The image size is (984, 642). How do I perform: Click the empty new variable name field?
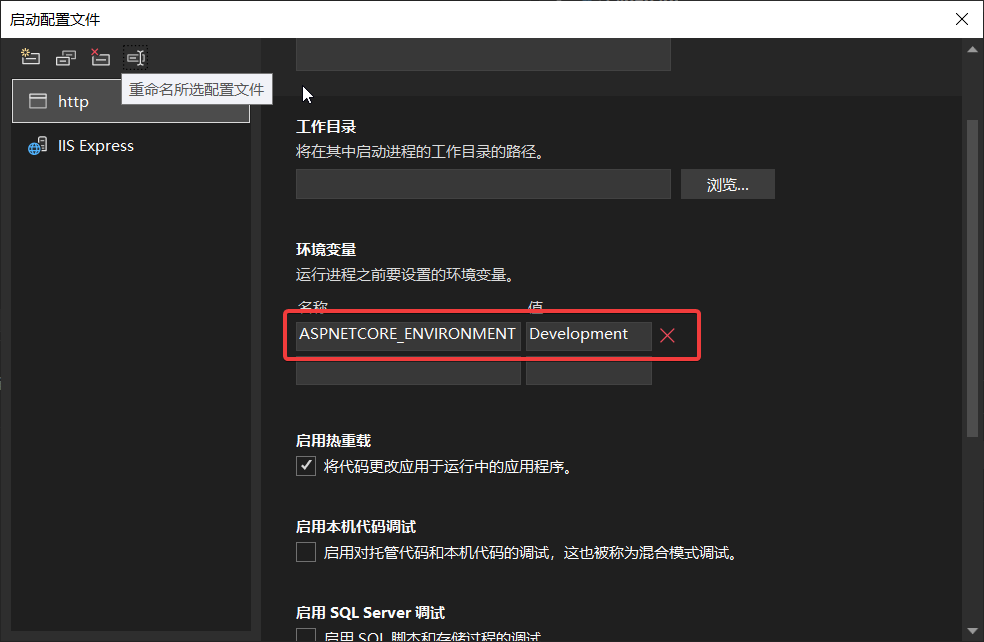pyautogui.click(x=408, y=373)
